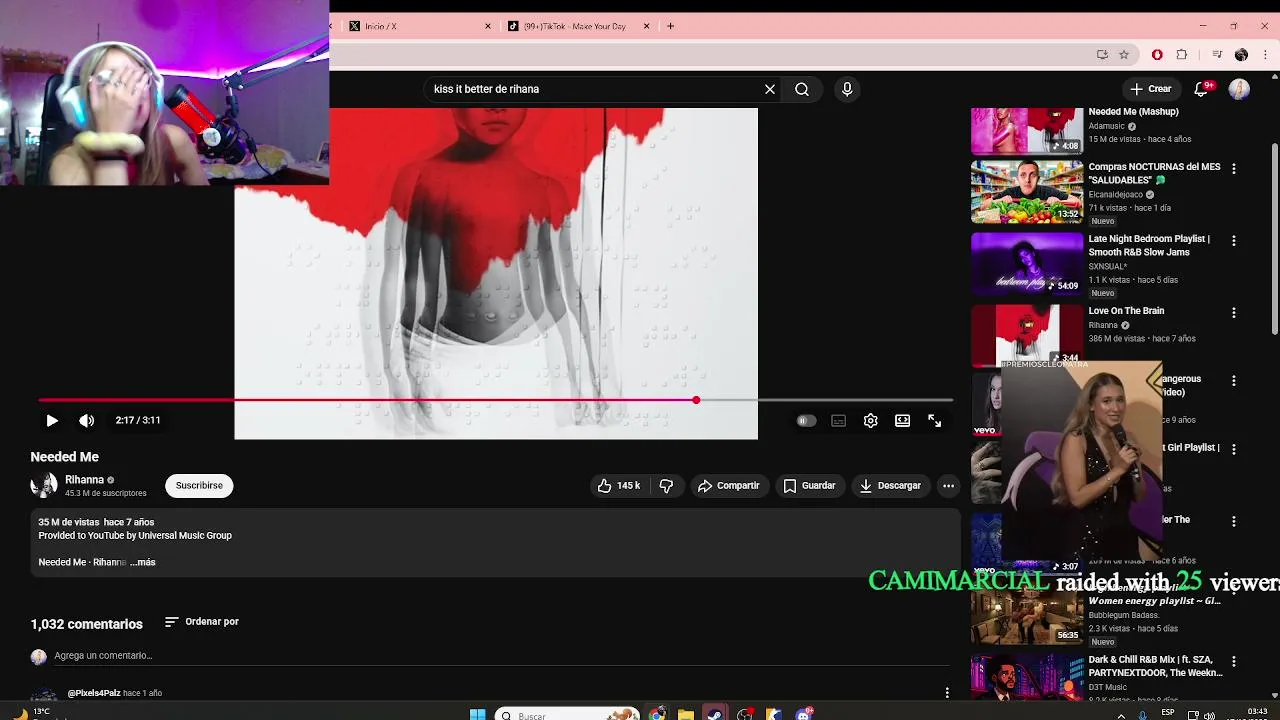The height and width of the screenshot is (720, 1280).
Task: Open Love On The Brain title
Action: (1126, 311)
